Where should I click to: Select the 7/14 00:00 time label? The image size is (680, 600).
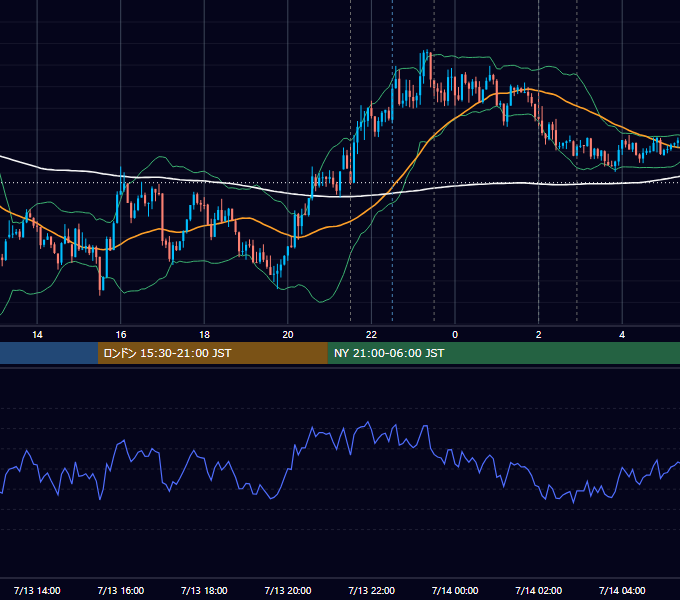pyautogui.click(x=455, y=590)
